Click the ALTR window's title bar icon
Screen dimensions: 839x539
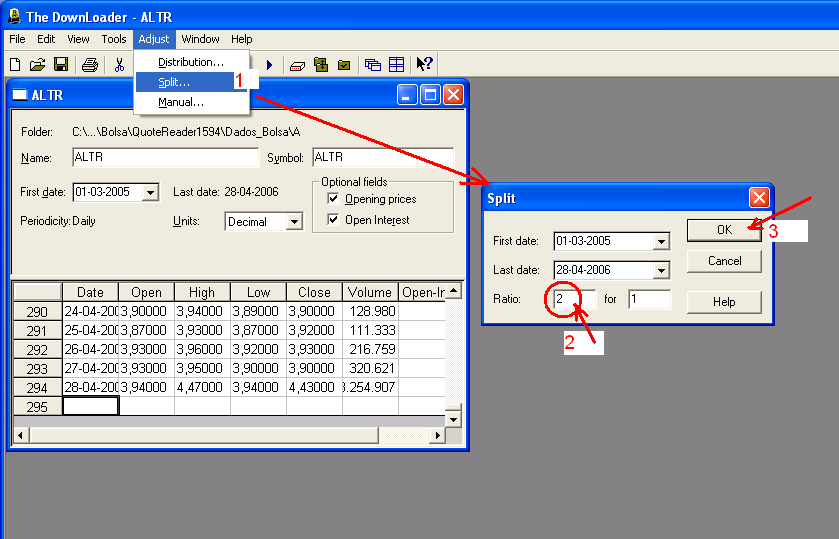coord(20,95)
